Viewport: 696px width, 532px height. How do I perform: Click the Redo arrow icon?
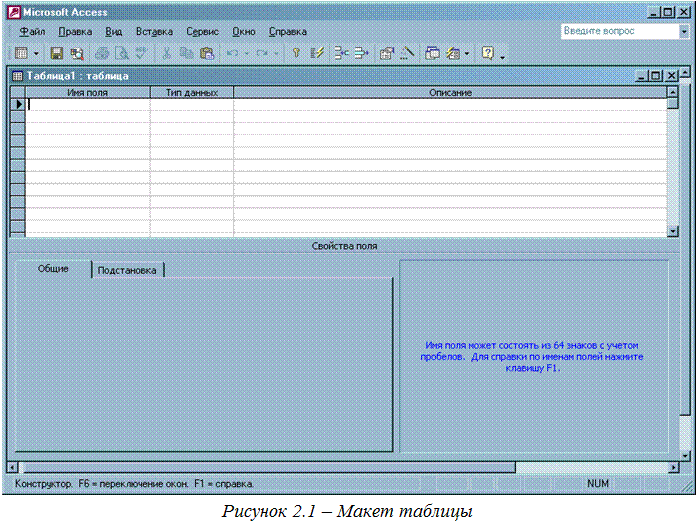pyautogui.click(x=262, y=54)
